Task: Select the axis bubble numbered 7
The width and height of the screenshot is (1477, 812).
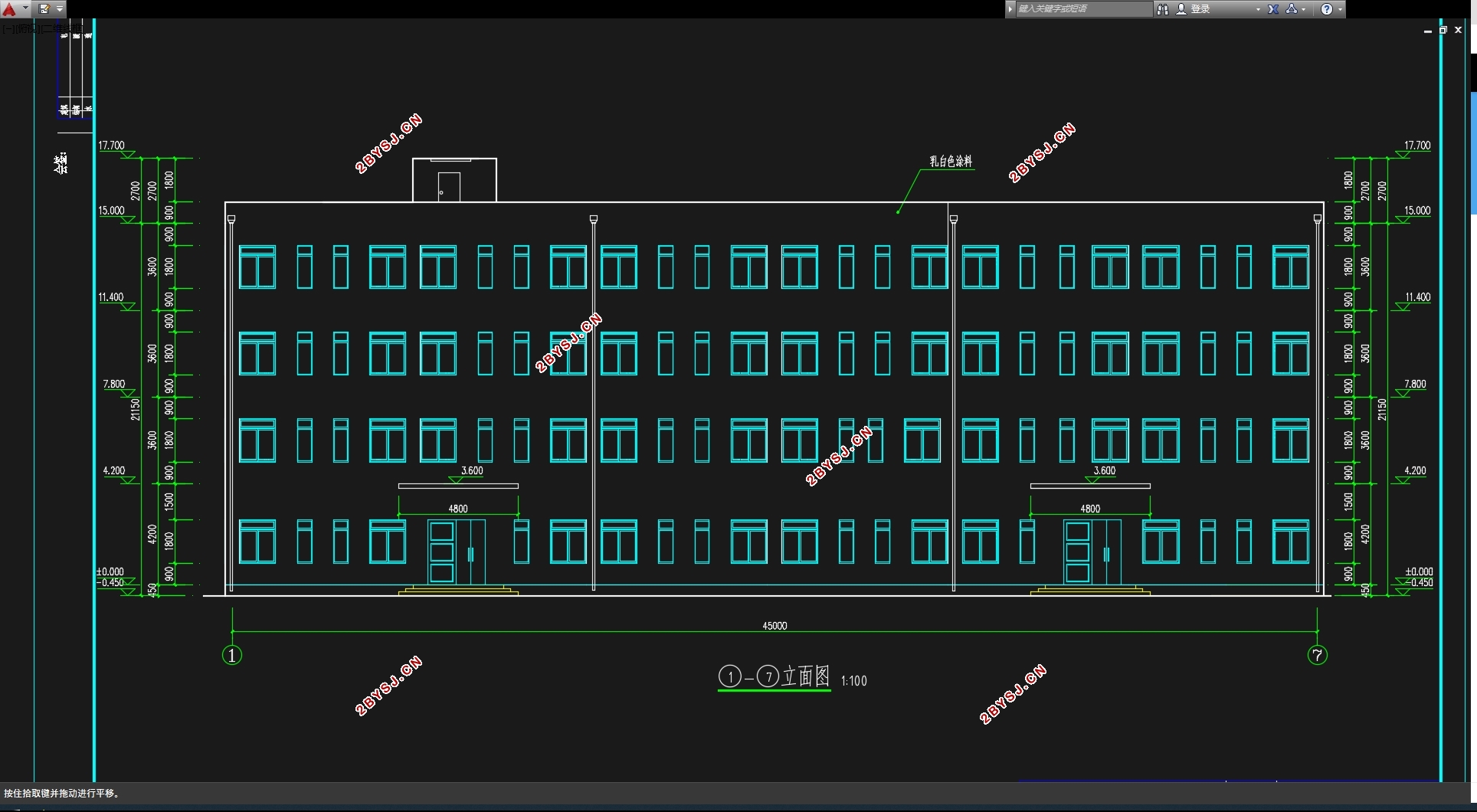Action: point(1317,655)
